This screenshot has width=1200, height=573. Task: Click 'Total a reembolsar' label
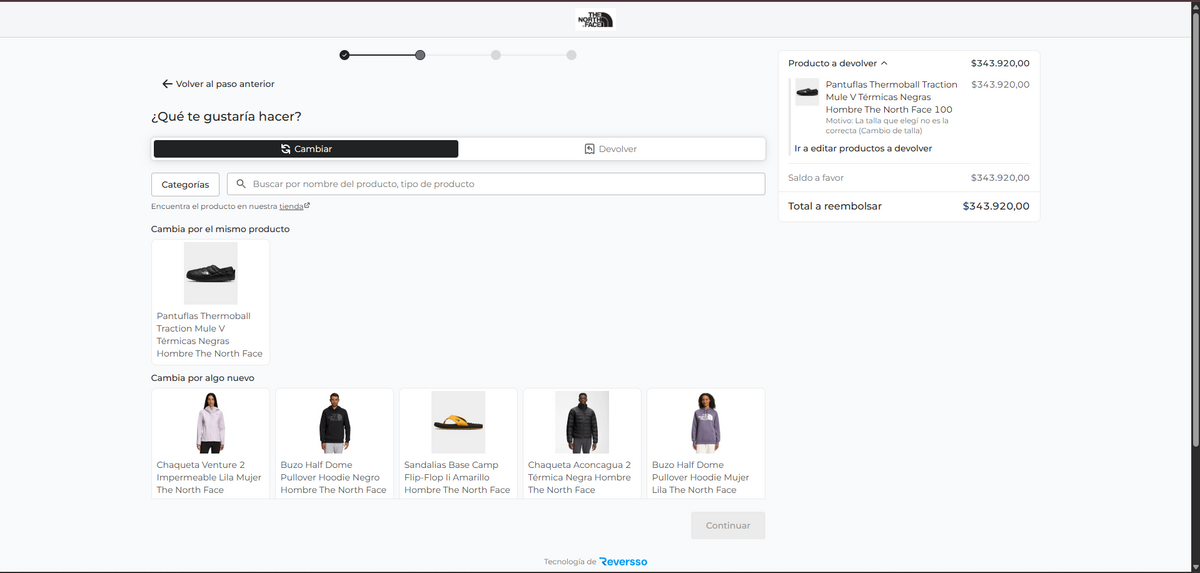[x=835, y=206]
